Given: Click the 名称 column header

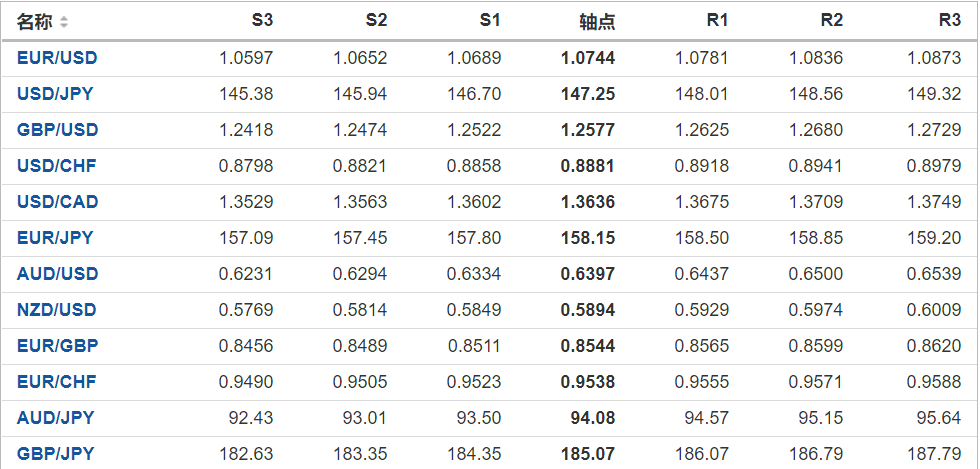Looking at the screenshot, I should click(35, 22).
